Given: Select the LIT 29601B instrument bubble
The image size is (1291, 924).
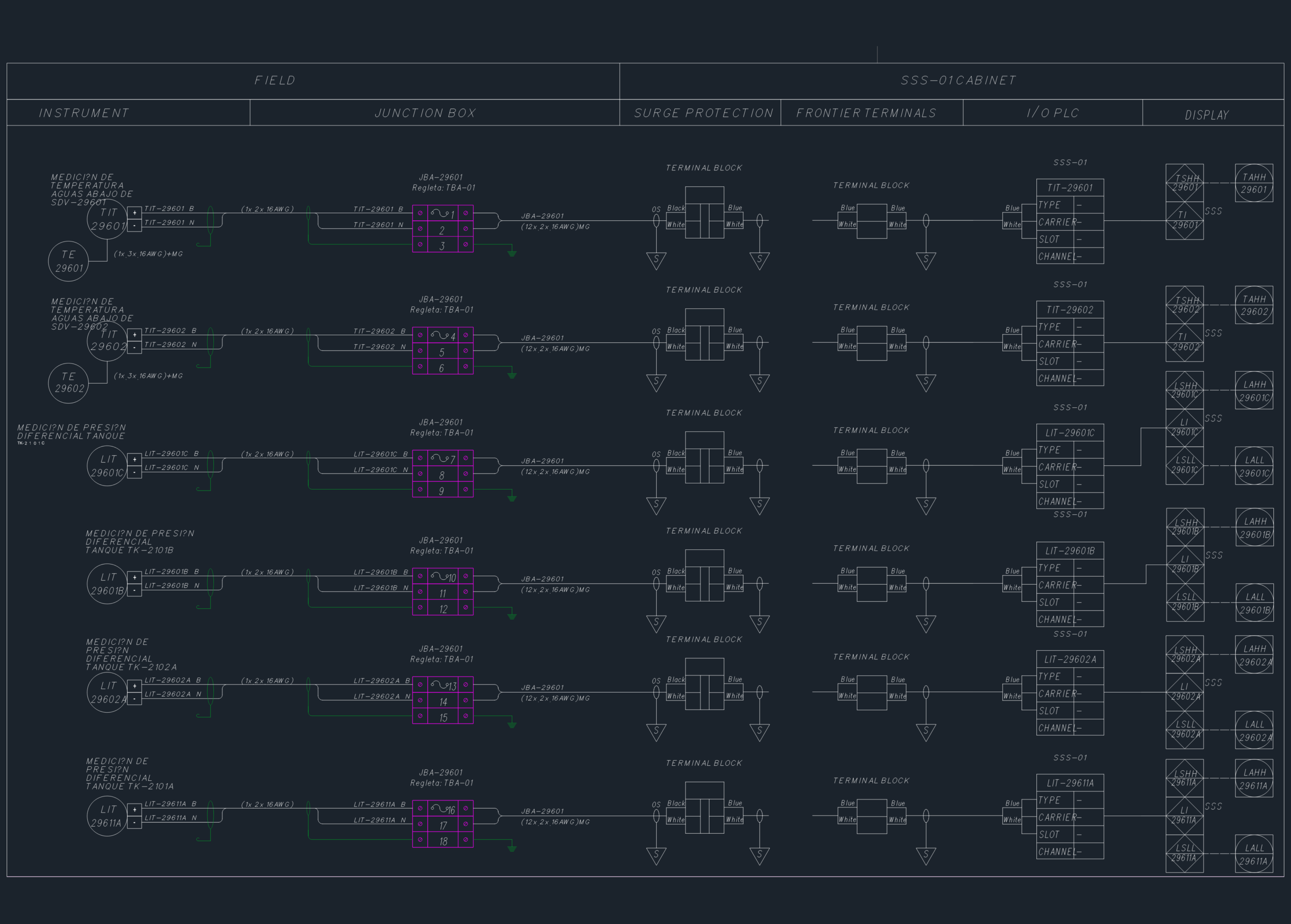Looking at the screenshot, I should [x=107, y=583].
